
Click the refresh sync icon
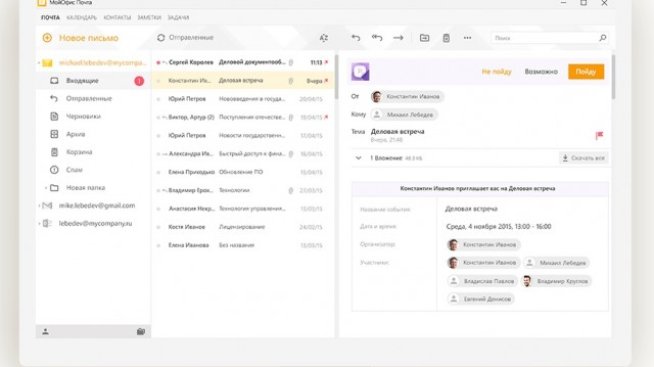pyautogui.click(x=161, y=38)
